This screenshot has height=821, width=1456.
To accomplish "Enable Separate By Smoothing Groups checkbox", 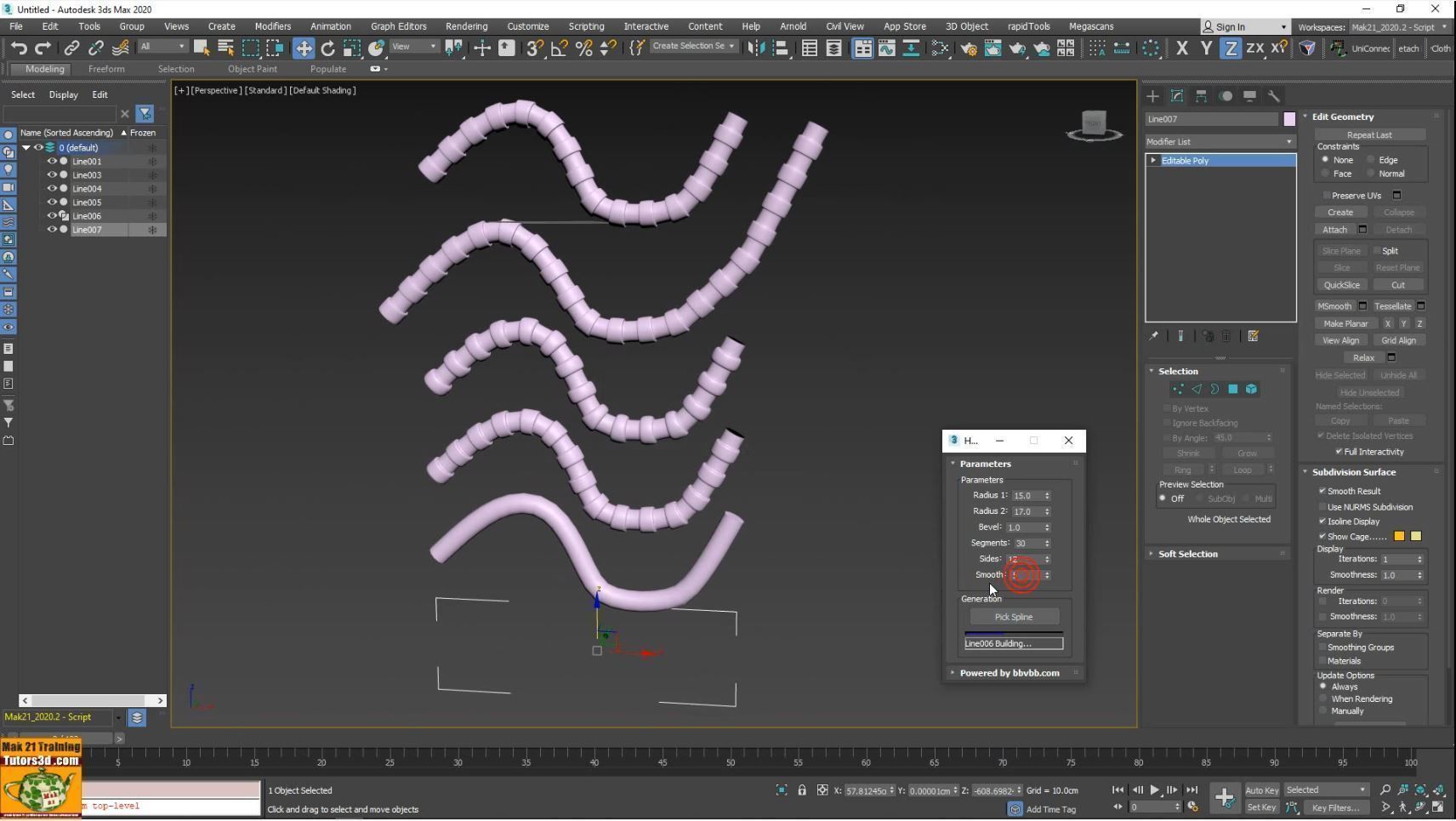I will (x=1322, y=647).
